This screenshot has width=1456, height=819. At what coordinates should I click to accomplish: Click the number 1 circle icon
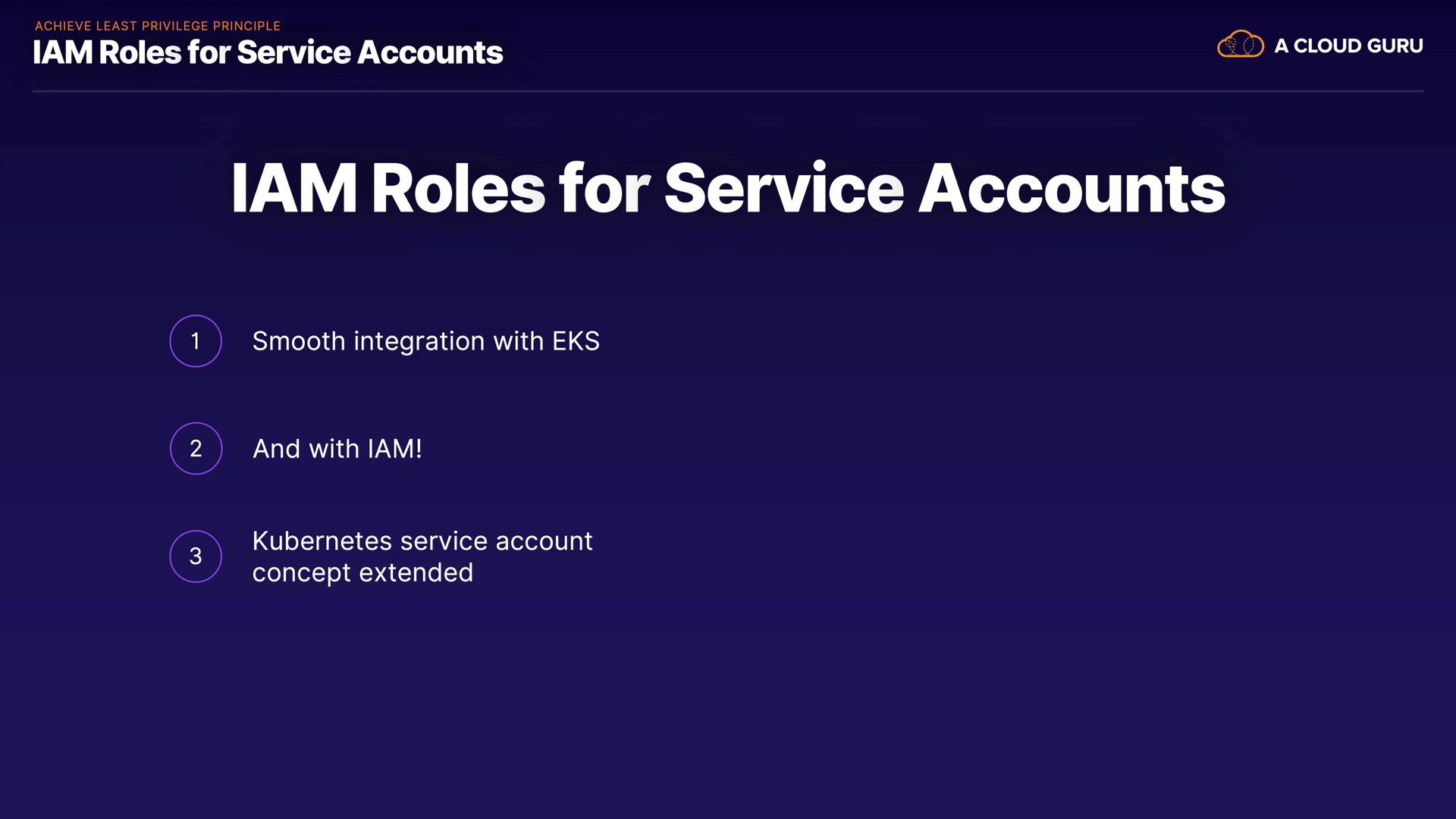[196, 341]
